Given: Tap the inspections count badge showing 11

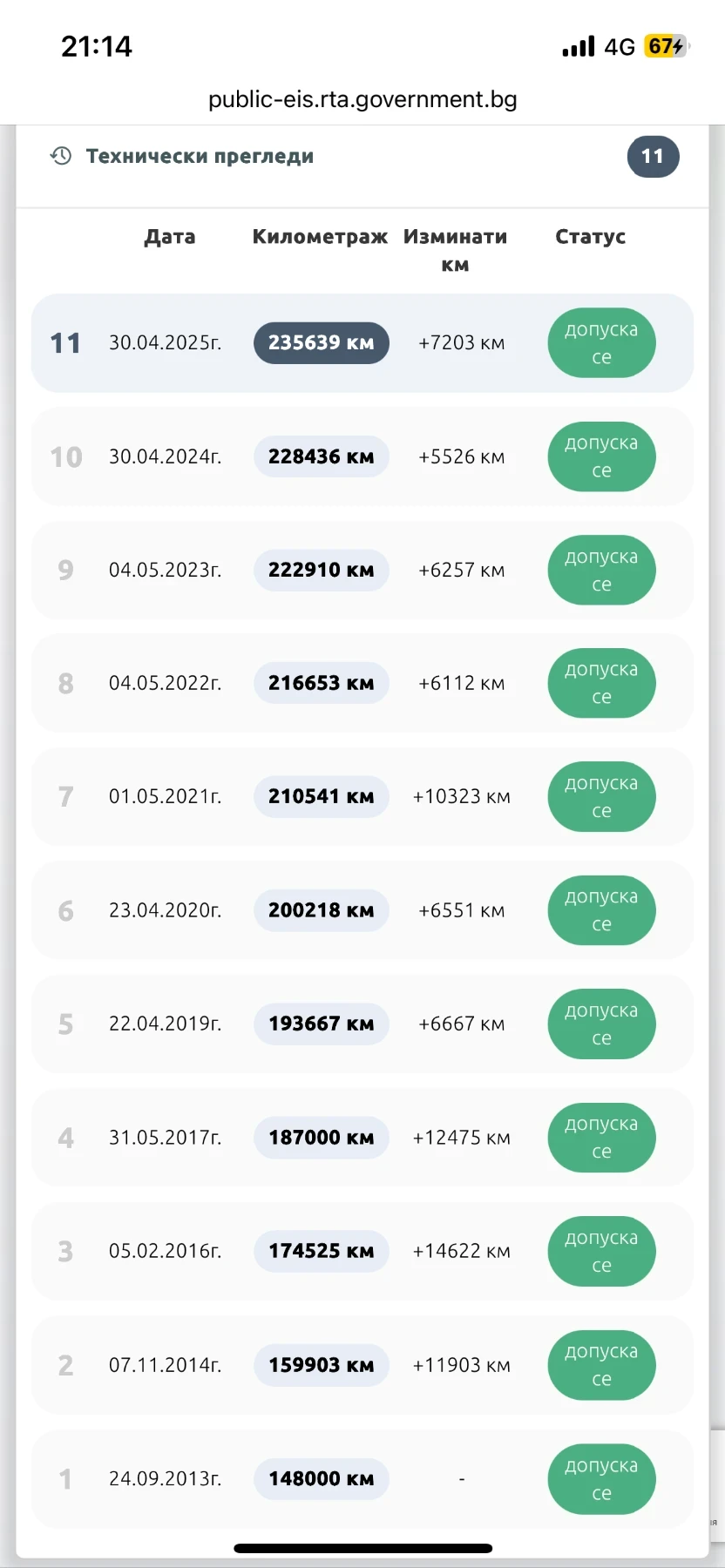Looking at the screenshot, I should [x=653, y=157].
